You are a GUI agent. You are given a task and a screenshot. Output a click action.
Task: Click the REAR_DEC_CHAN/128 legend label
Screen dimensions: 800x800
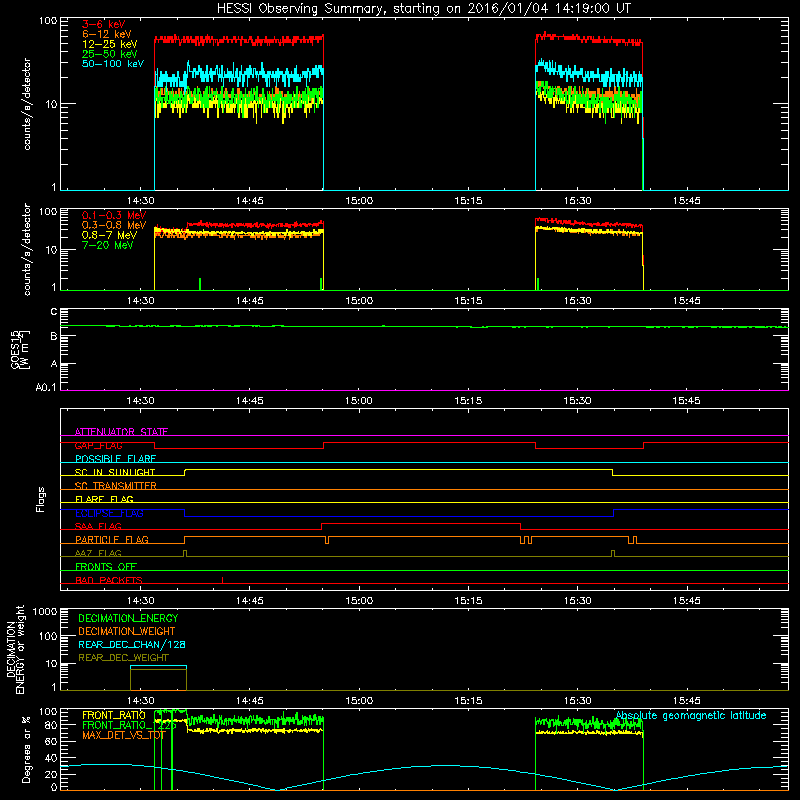click(x=132, y=644)
